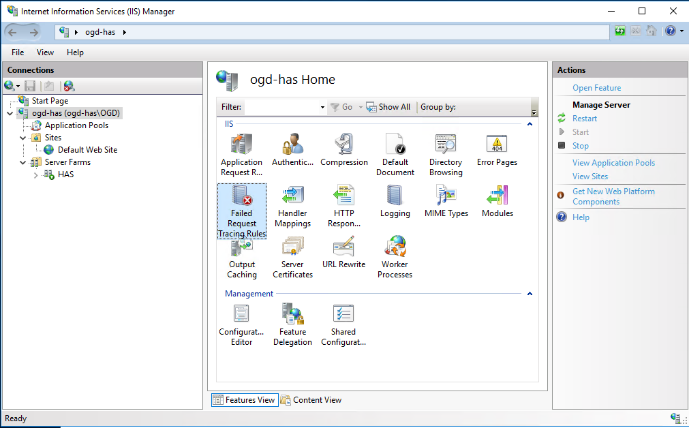
Task: Click View Application Pools link
Action: pyautogui.click(x=613, y=163)
